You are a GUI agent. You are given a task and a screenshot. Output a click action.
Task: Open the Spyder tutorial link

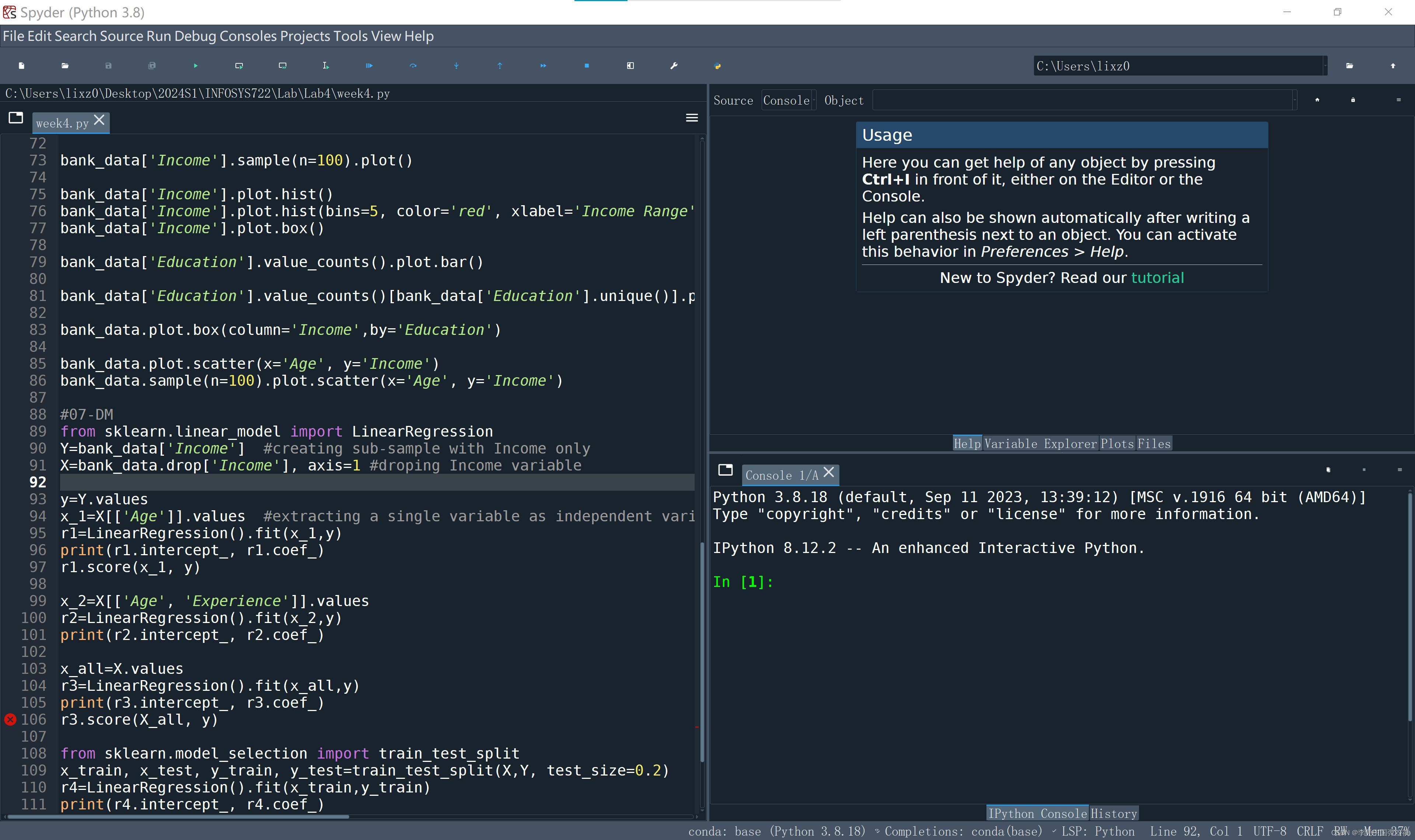point(1157,278)
